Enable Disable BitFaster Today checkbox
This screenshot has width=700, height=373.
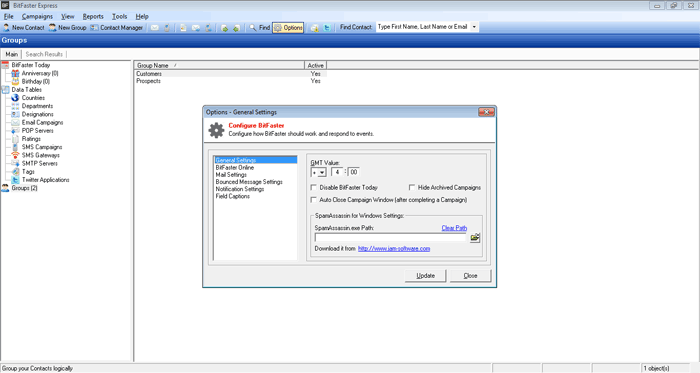tap(314, 187)
